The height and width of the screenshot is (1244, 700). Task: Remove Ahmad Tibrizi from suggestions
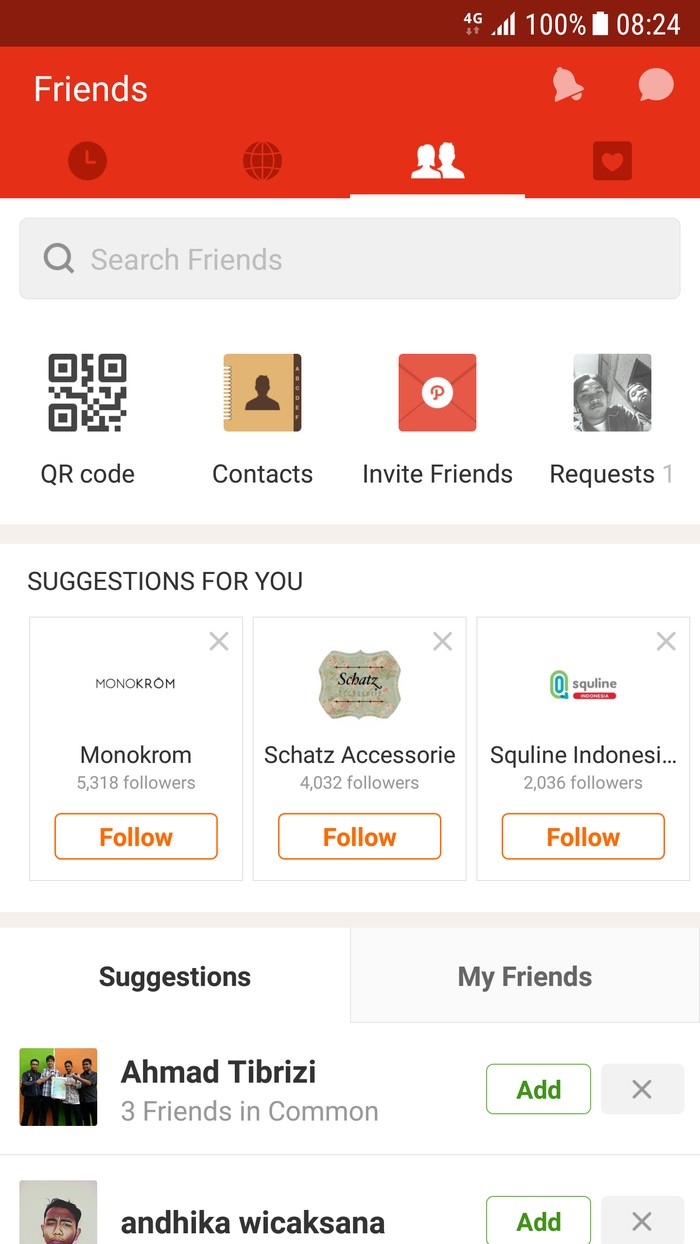(642, 1089)
